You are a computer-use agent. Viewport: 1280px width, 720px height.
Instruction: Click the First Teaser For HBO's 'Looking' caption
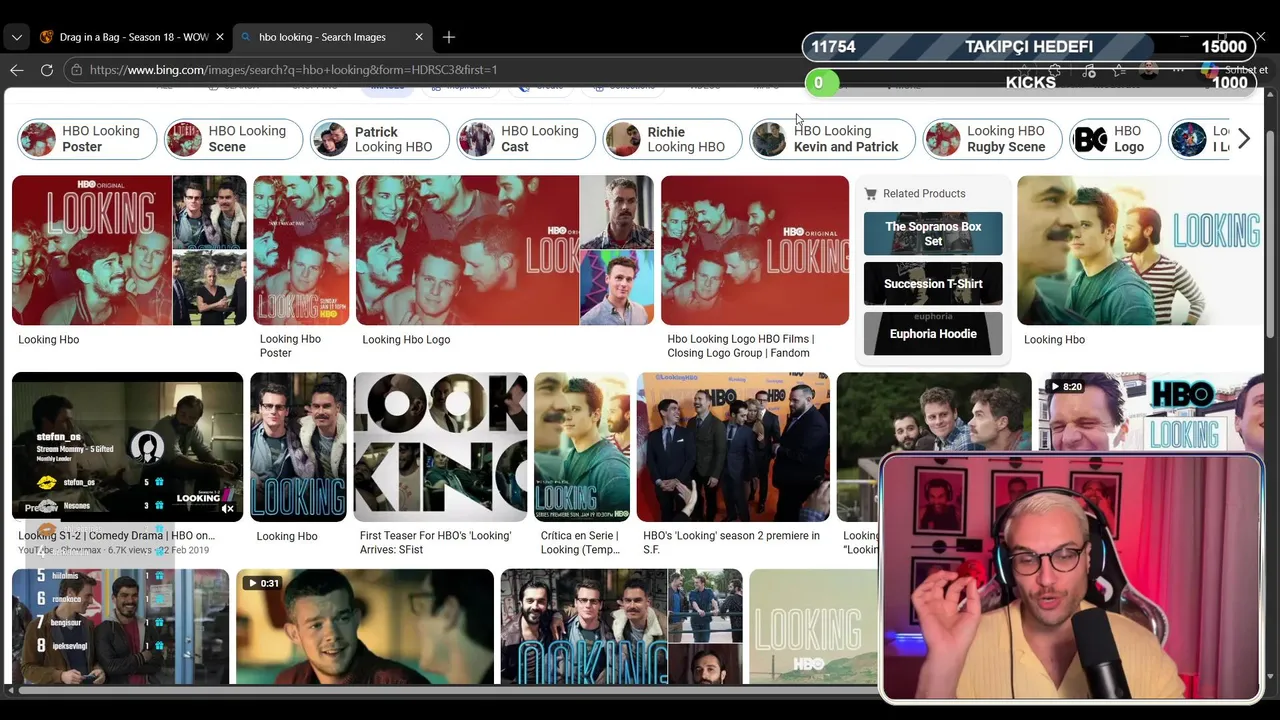click(435, 542)
